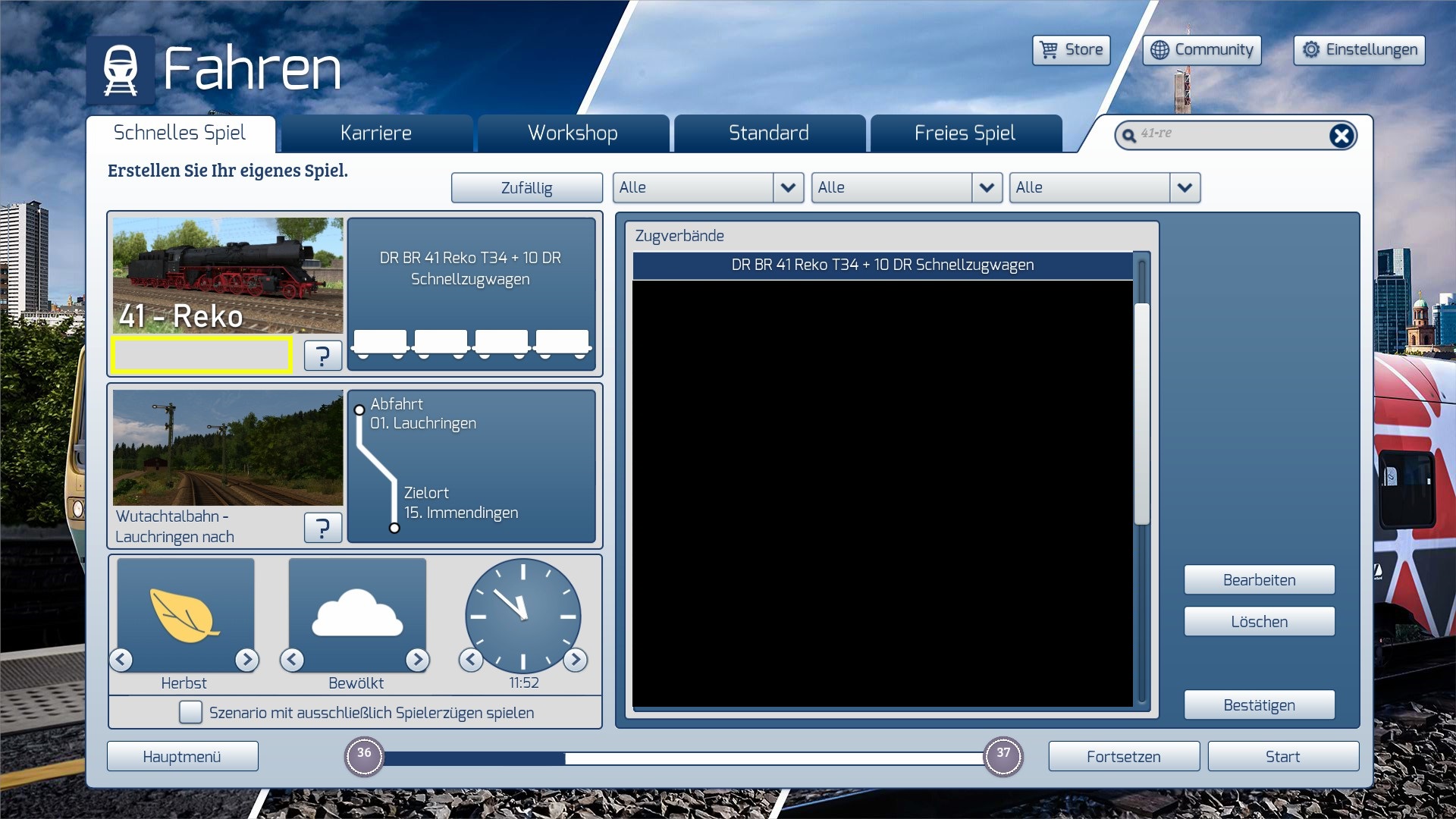Switch to the Freies Spiel tab
Screen dimensions: 1456x819
[965, 133]
